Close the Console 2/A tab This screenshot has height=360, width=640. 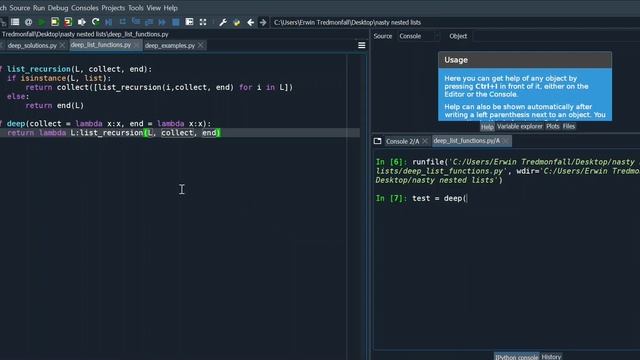click(425, 141)
